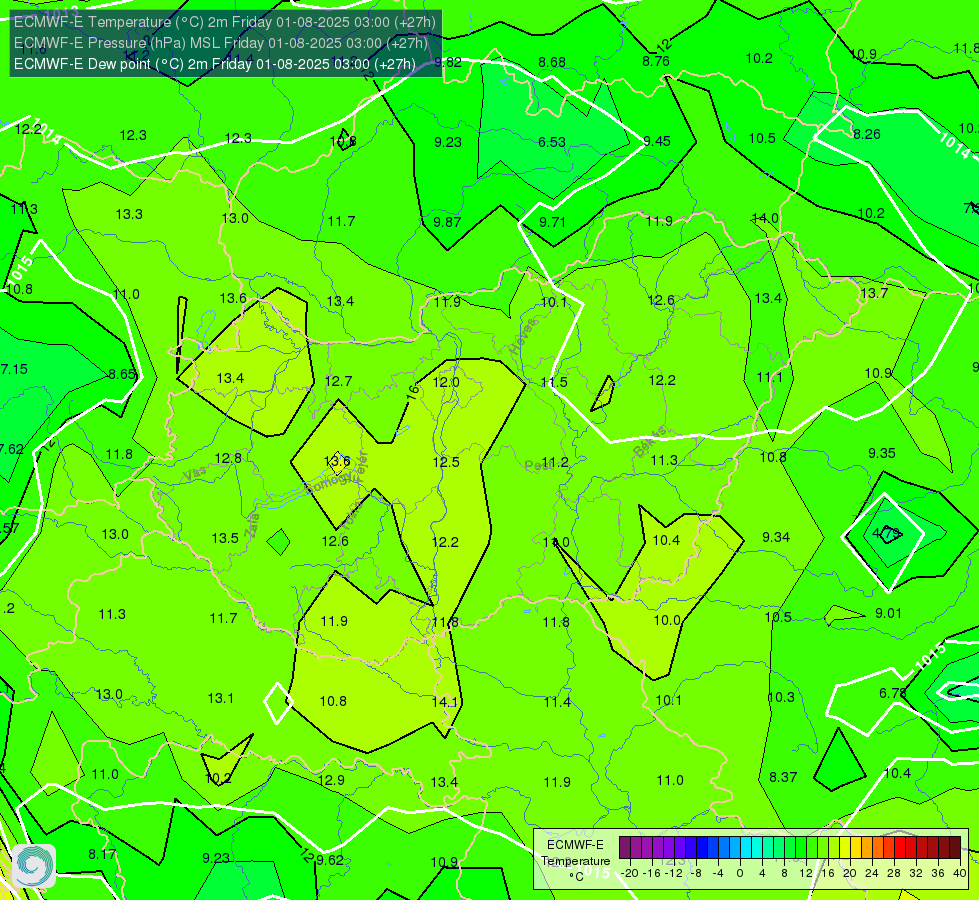Click the Heves county label

click(524, 336)
